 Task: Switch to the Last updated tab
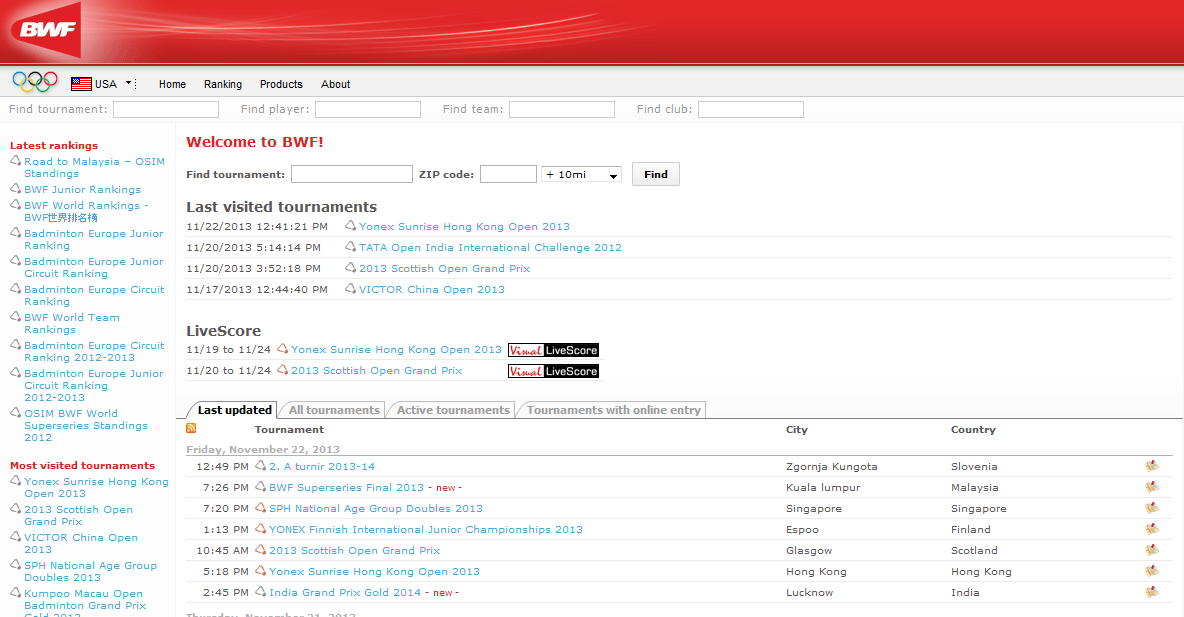(x=234, y=409)
